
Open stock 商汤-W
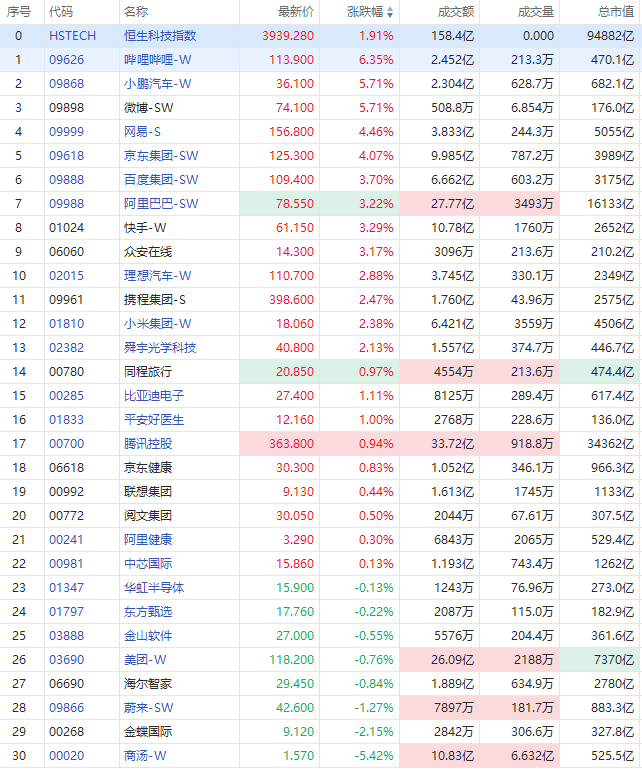(145, 757)
